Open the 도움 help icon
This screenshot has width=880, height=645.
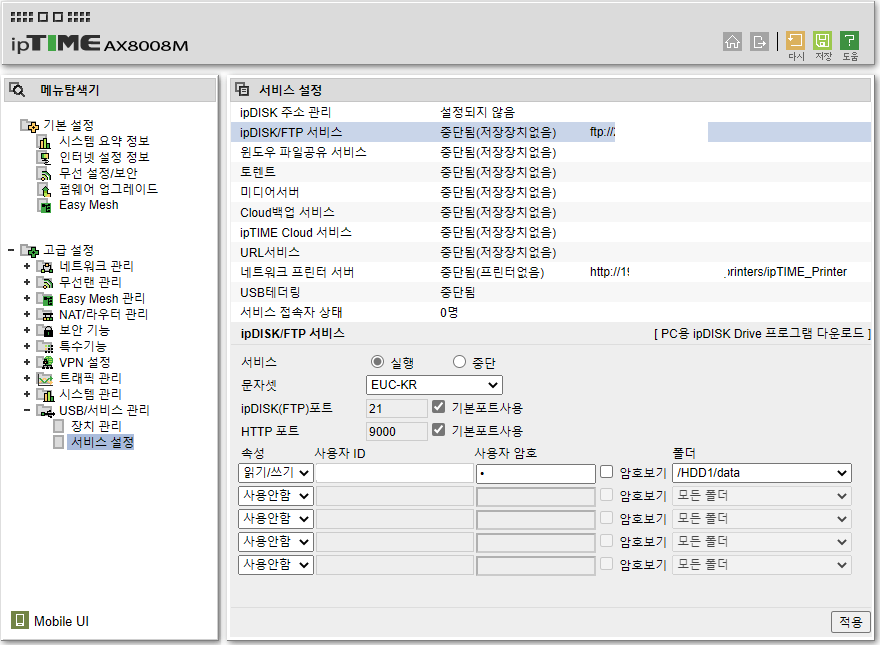click(x=849, y=40)
